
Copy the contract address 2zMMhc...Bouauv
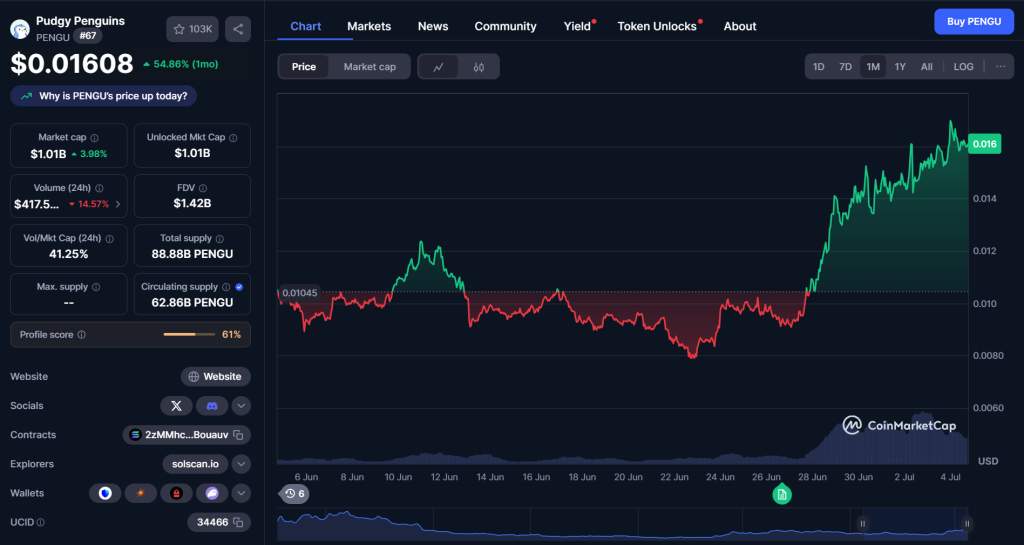point(238,435)
